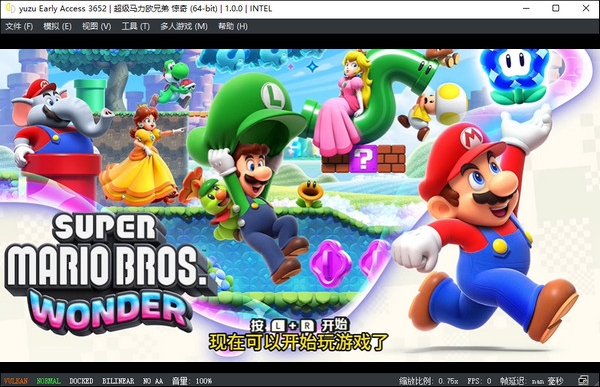Change the NO AA anti-aliasing option
This screenshot has width=600, height=387.
click(153, 381)
